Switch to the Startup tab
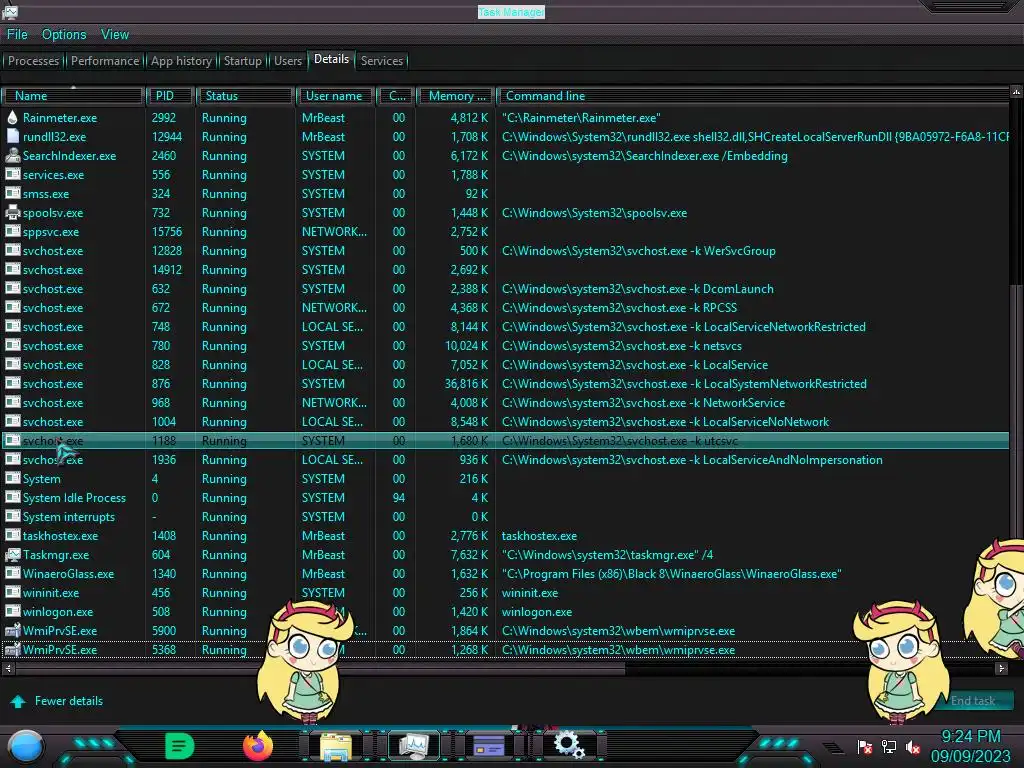 242,61
